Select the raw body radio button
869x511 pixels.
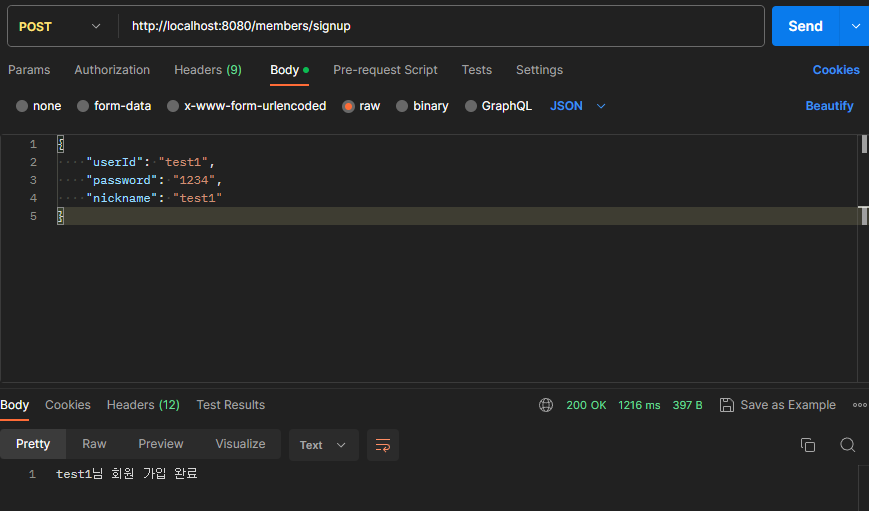(348, 106)
